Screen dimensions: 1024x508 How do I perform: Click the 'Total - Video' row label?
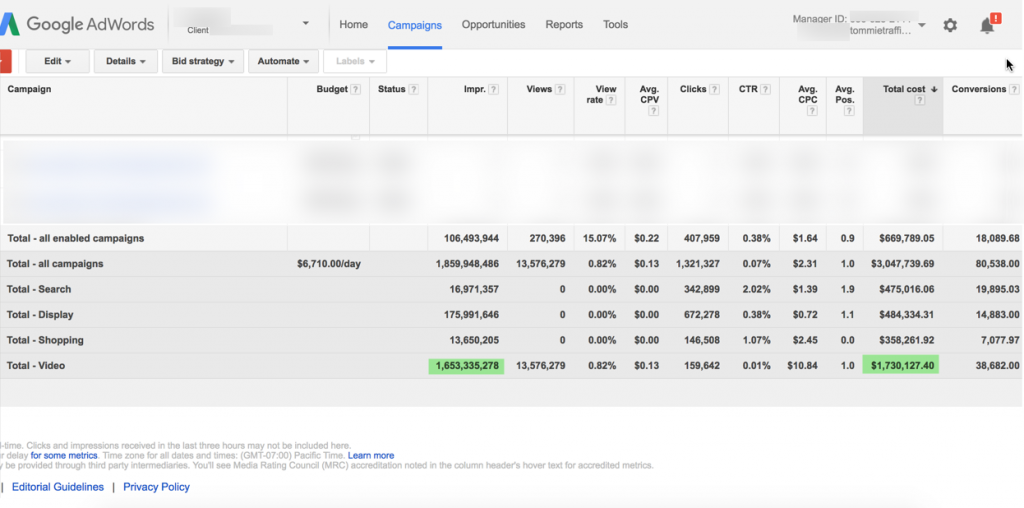pyautogui.click(x=36, y=366)
